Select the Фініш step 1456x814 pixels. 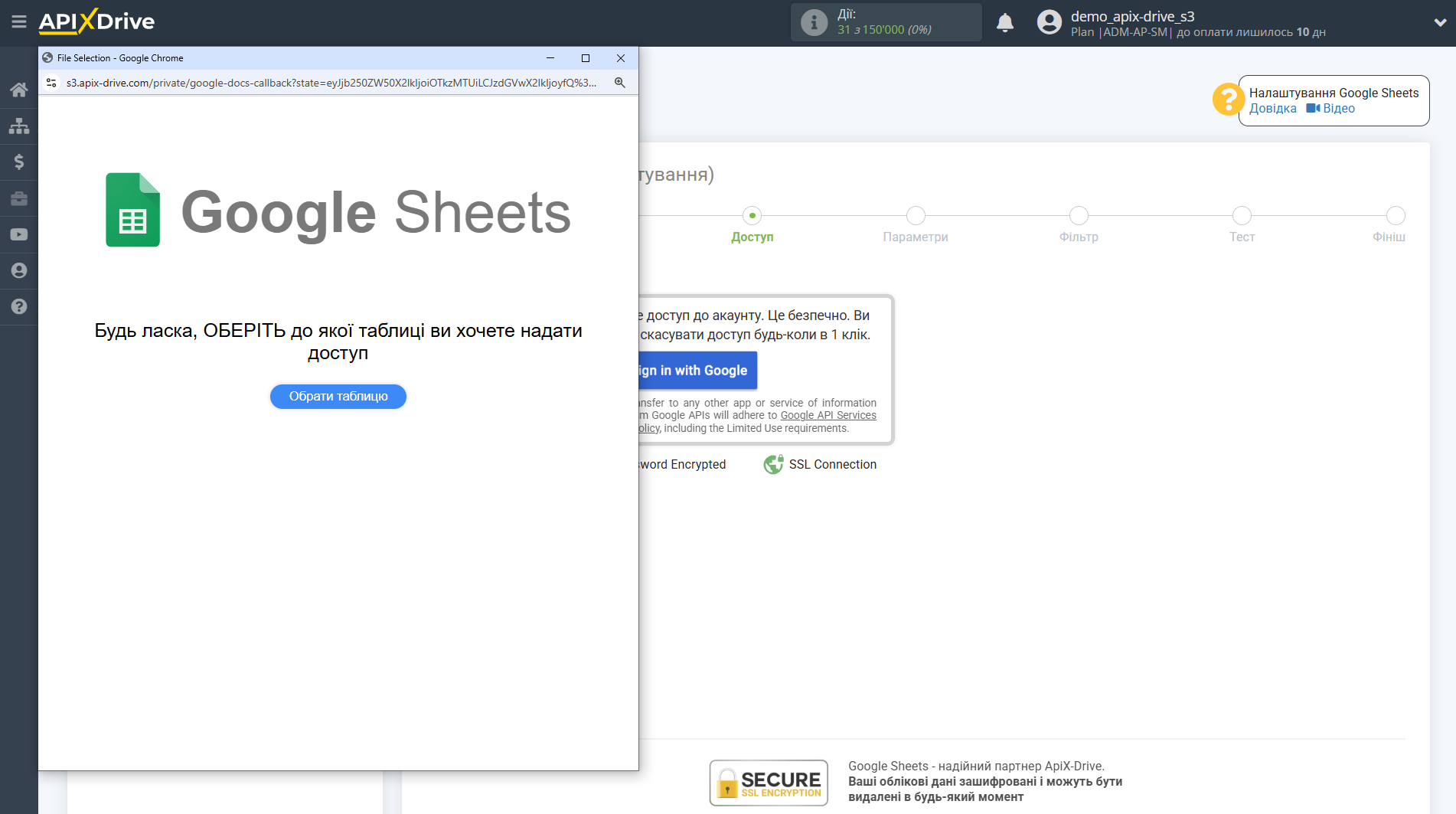tap(1389, 226)
